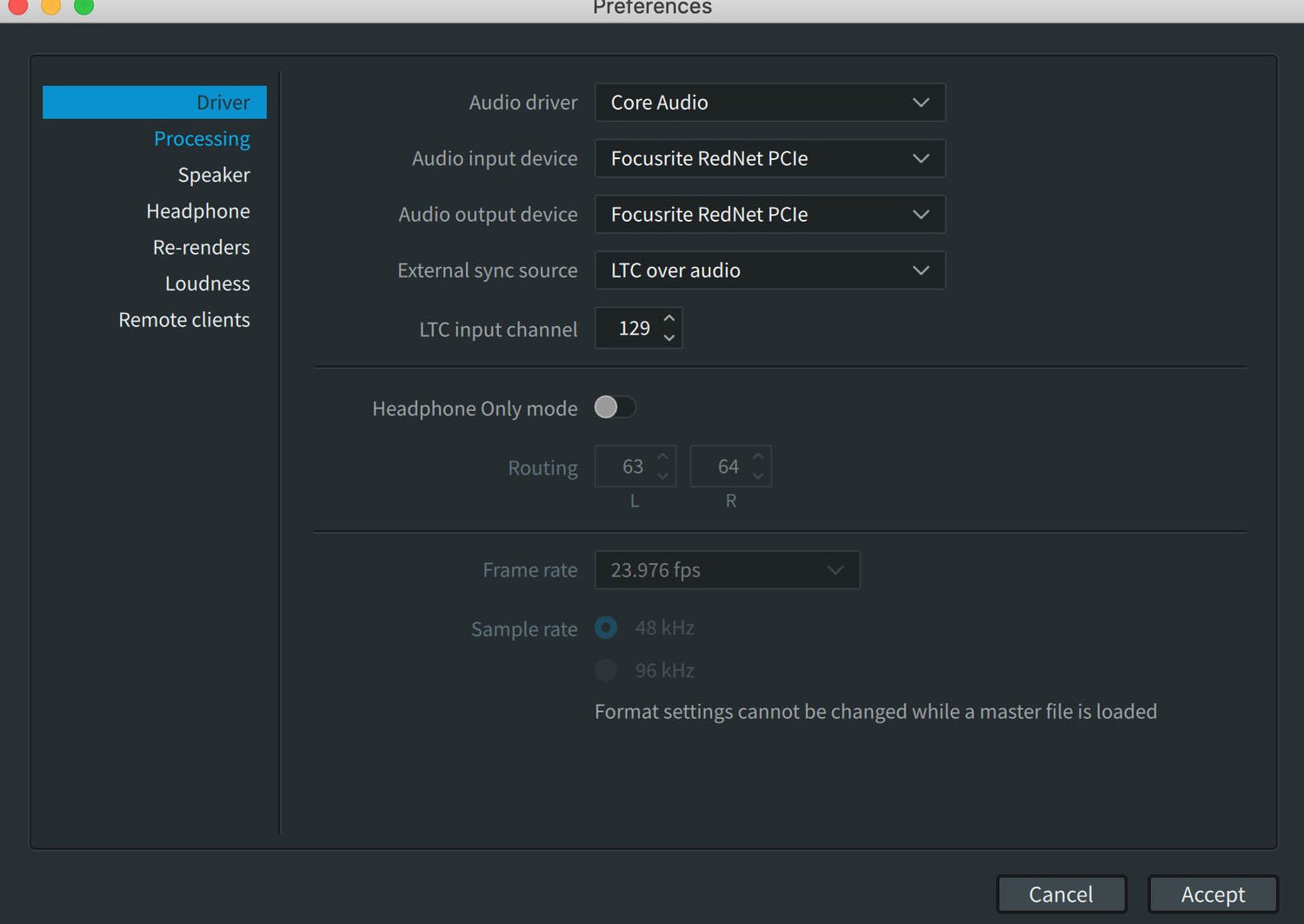Switch to the Processing settings page
The width and height of the screenshot is (1304, 924).
pyautogui.click(x=202, y=138)
